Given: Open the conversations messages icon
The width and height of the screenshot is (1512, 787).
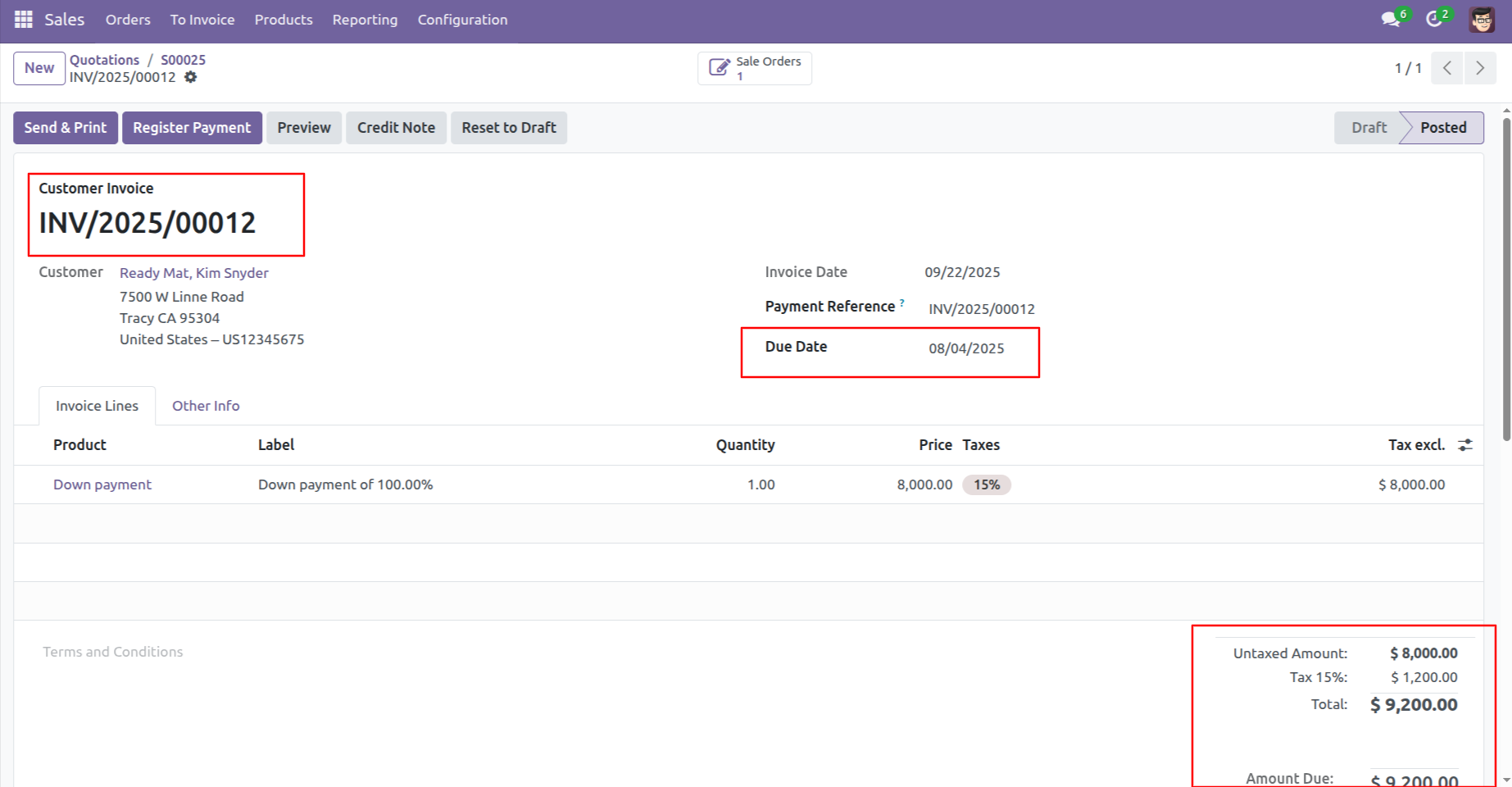Looking at the screenshot, I should (x=1390, y=20).
